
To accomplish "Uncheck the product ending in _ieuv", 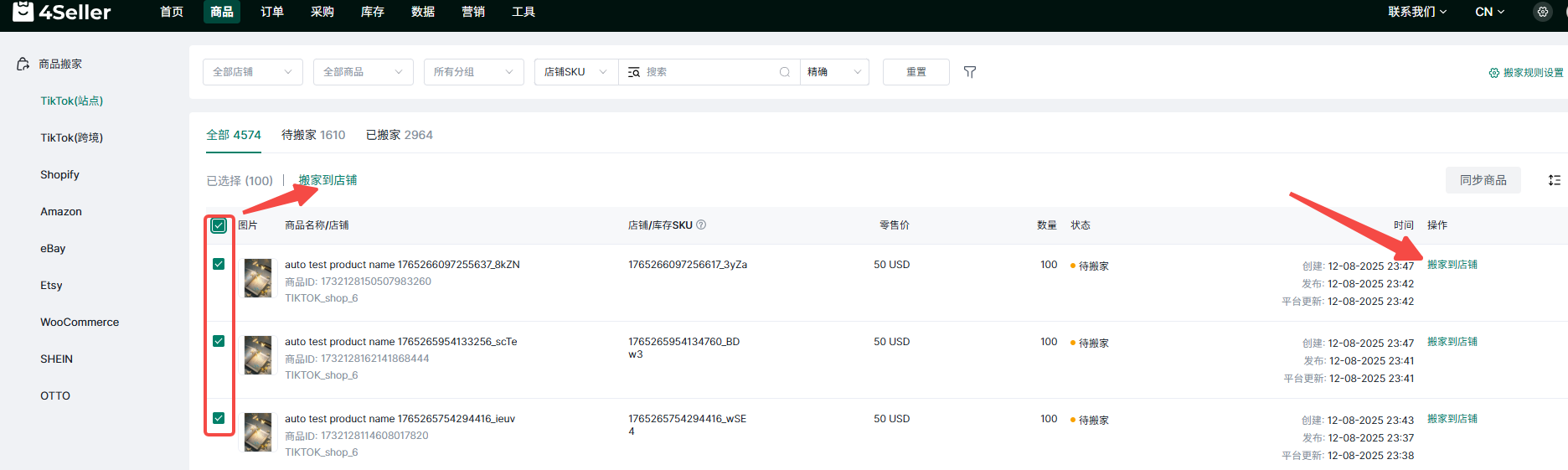I will [219, 418].
